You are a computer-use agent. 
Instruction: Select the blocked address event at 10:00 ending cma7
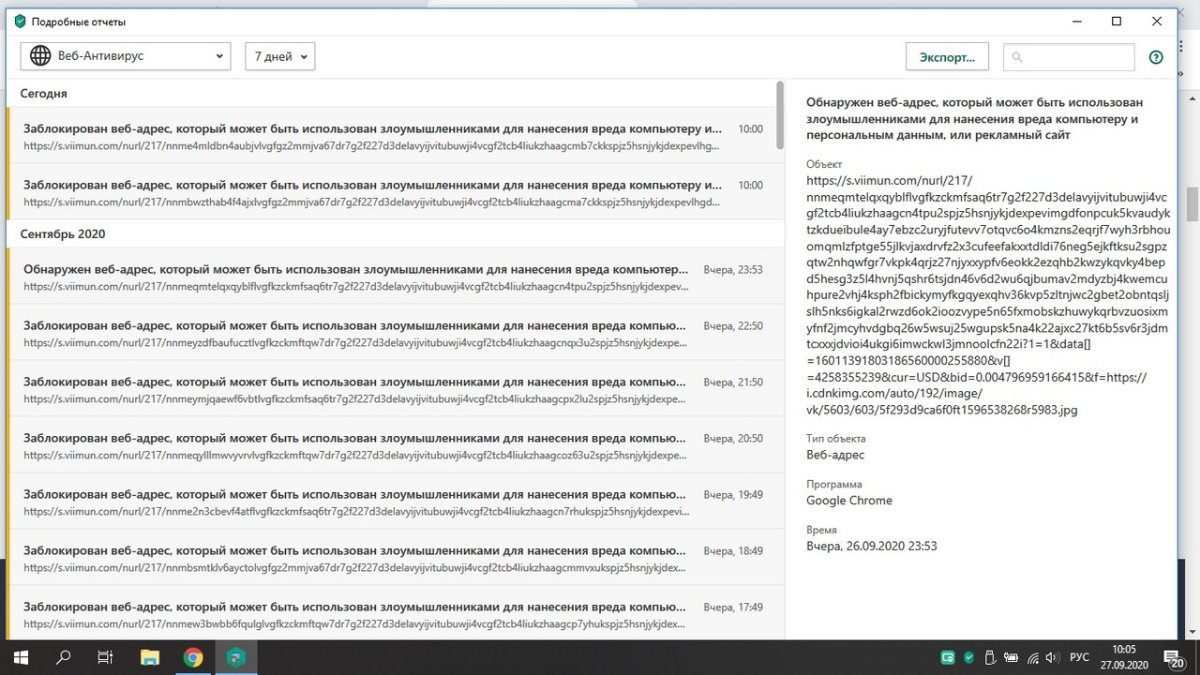tap(393, 192)
